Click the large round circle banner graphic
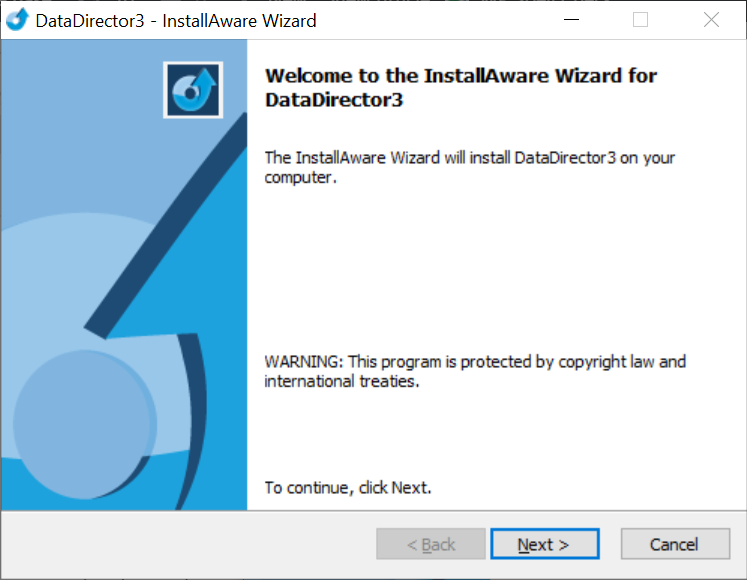The image size is (747, 580). pyautogui.click(x=83, y=424)
